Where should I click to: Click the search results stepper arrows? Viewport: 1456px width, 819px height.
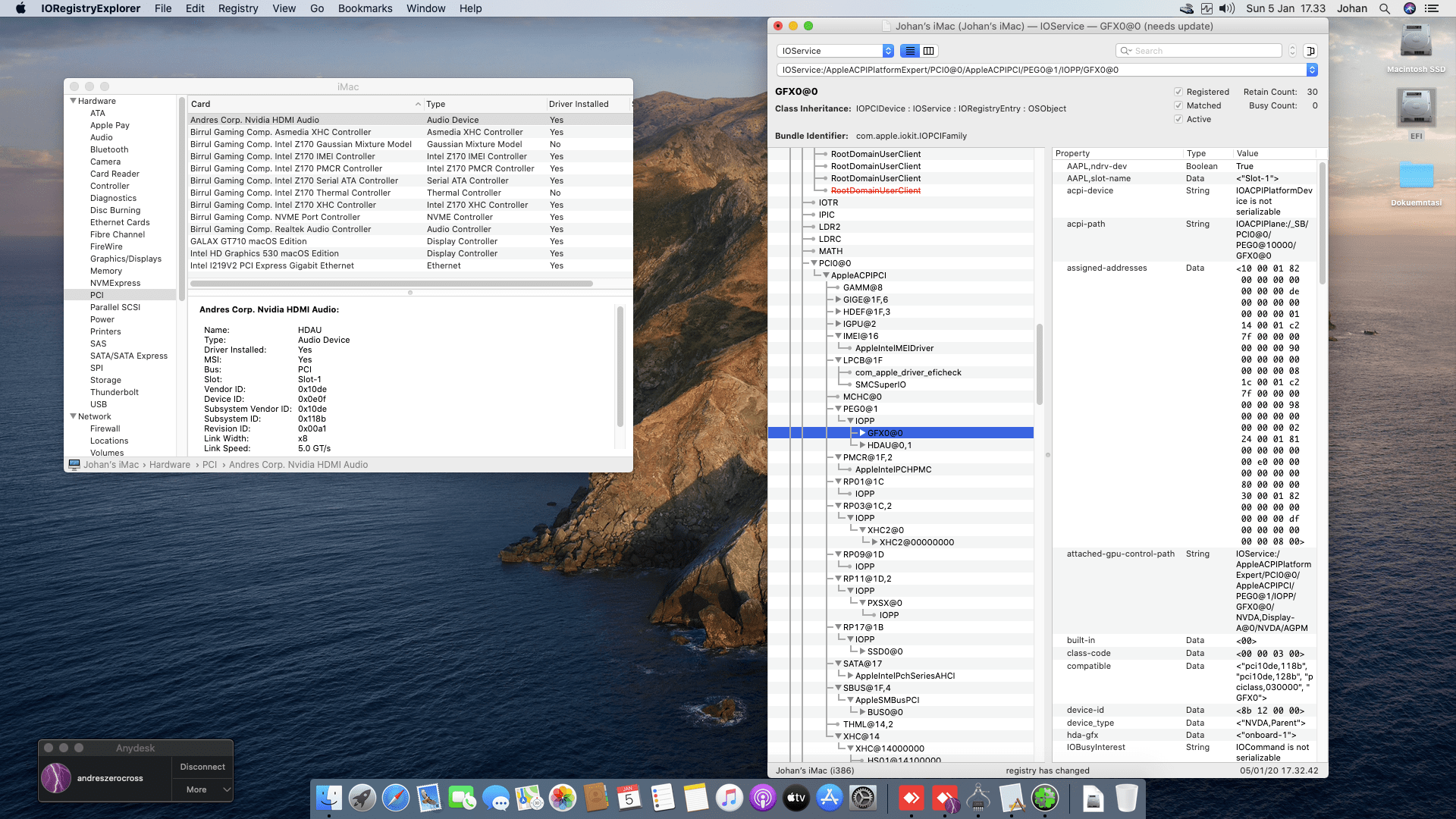(x=1293, y=51)
